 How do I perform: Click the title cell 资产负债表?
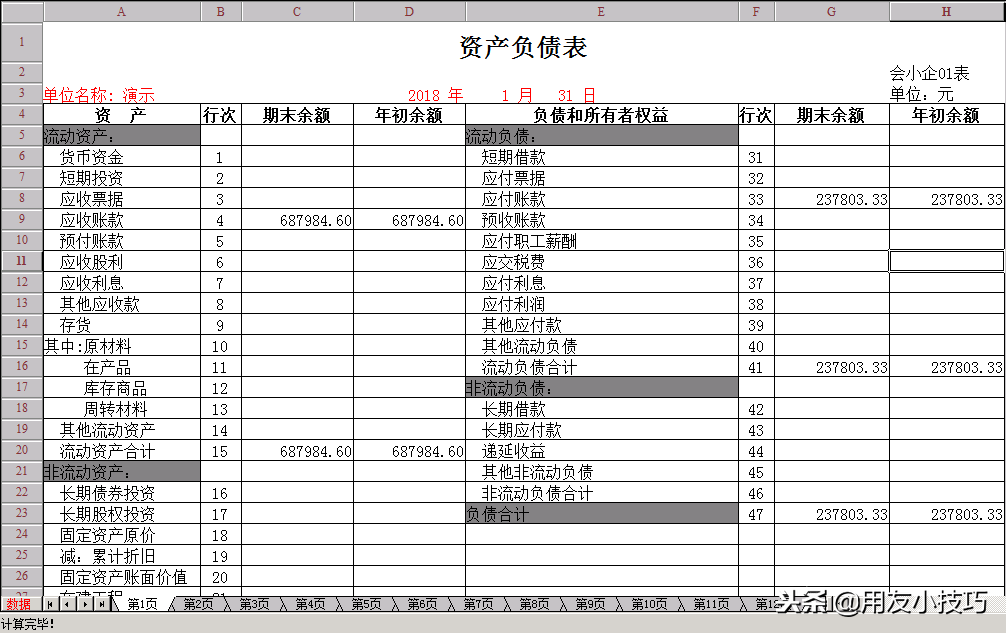[x=523, y=47]
